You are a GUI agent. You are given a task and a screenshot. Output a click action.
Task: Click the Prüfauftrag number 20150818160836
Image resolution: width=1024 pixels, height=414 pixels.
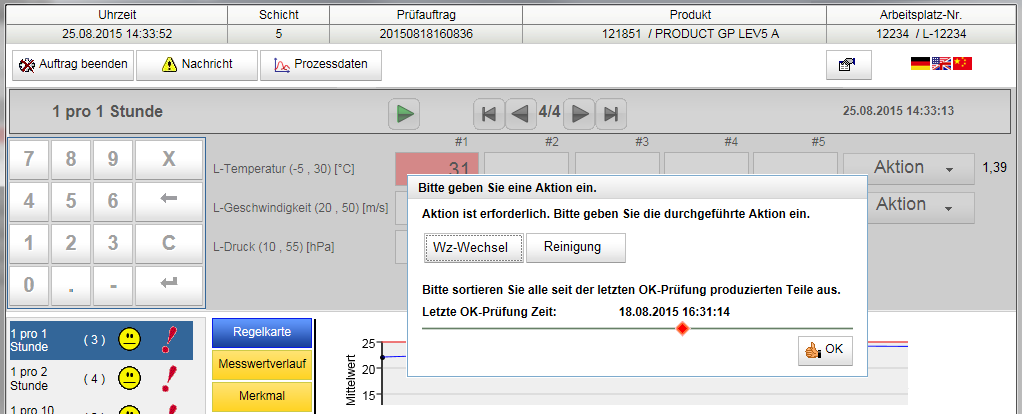[426, 34]
